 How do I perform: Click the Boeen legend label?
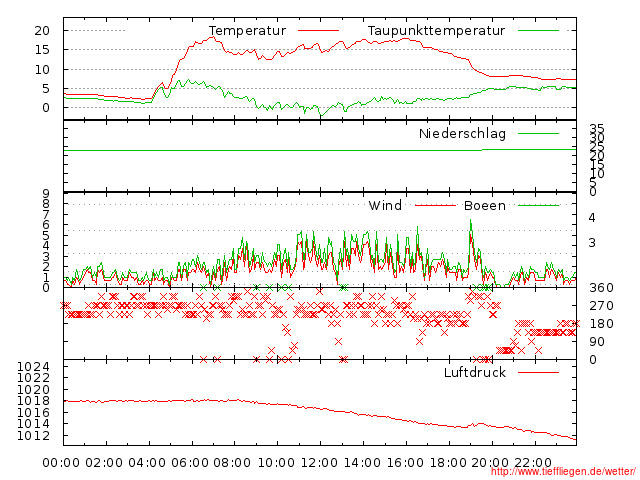[485, 205]
